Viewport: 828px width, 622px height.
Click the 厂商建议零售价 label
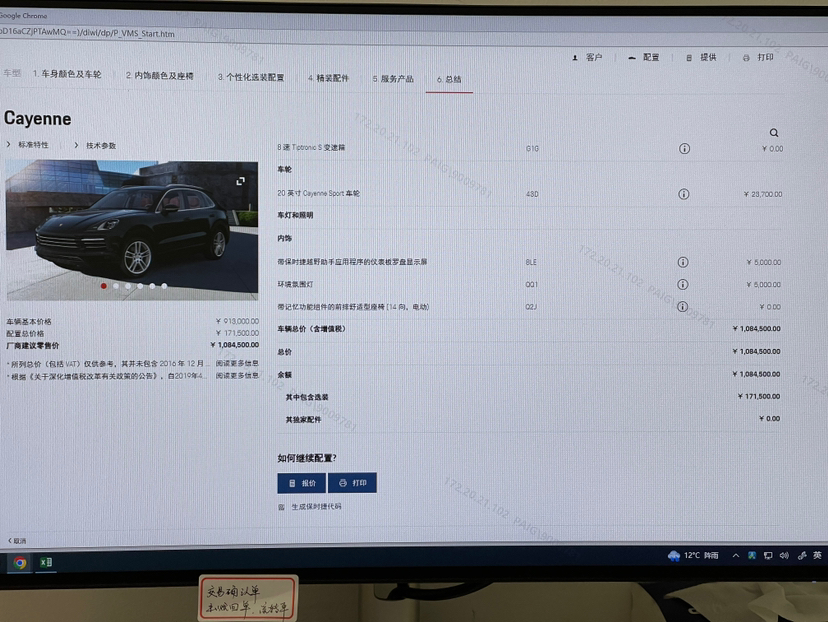tap(32, 346)
